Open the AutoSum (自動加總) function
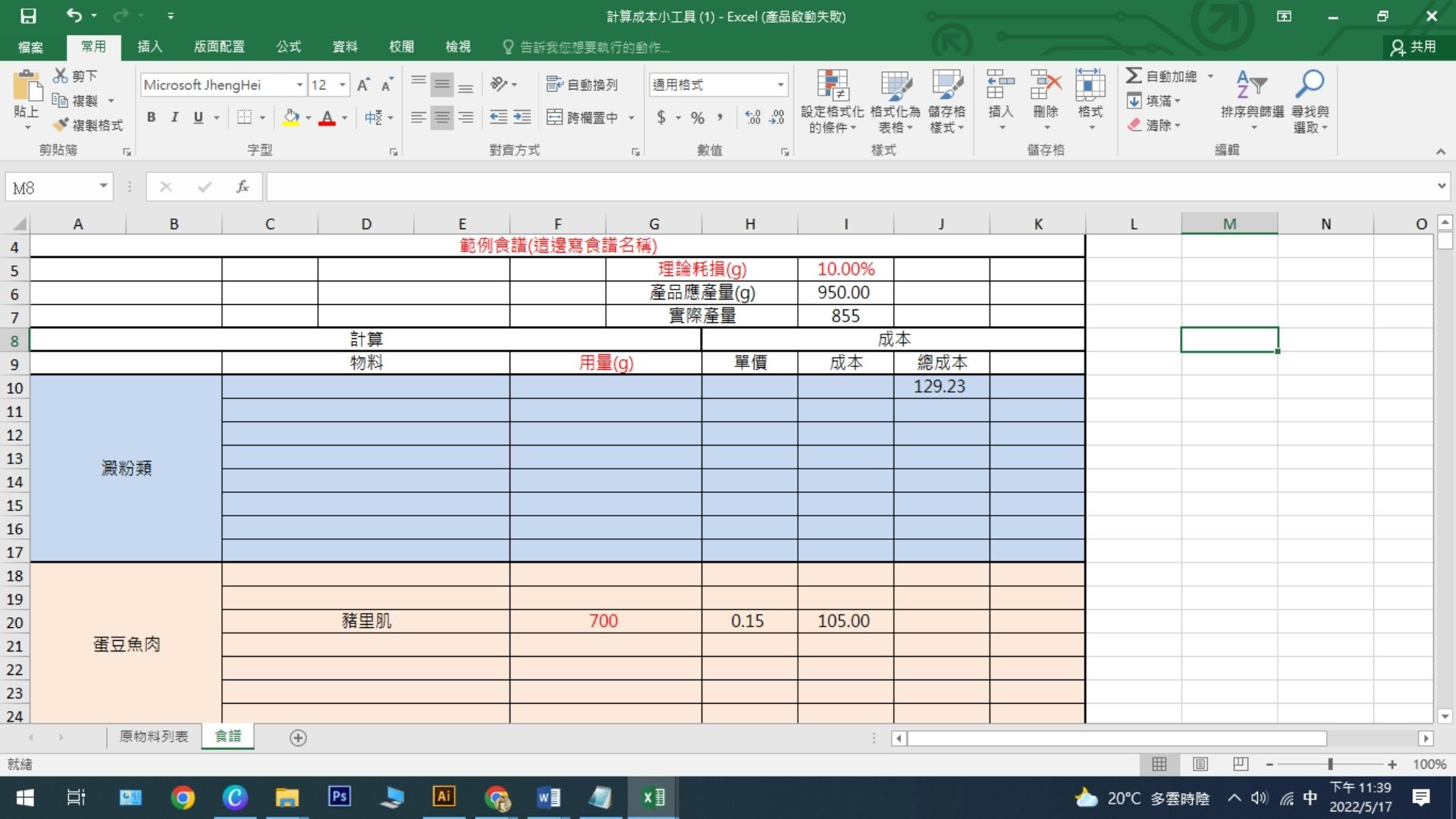This screenshot has width=1456, height=819. pyautogui.click(x=1168, y=75)
